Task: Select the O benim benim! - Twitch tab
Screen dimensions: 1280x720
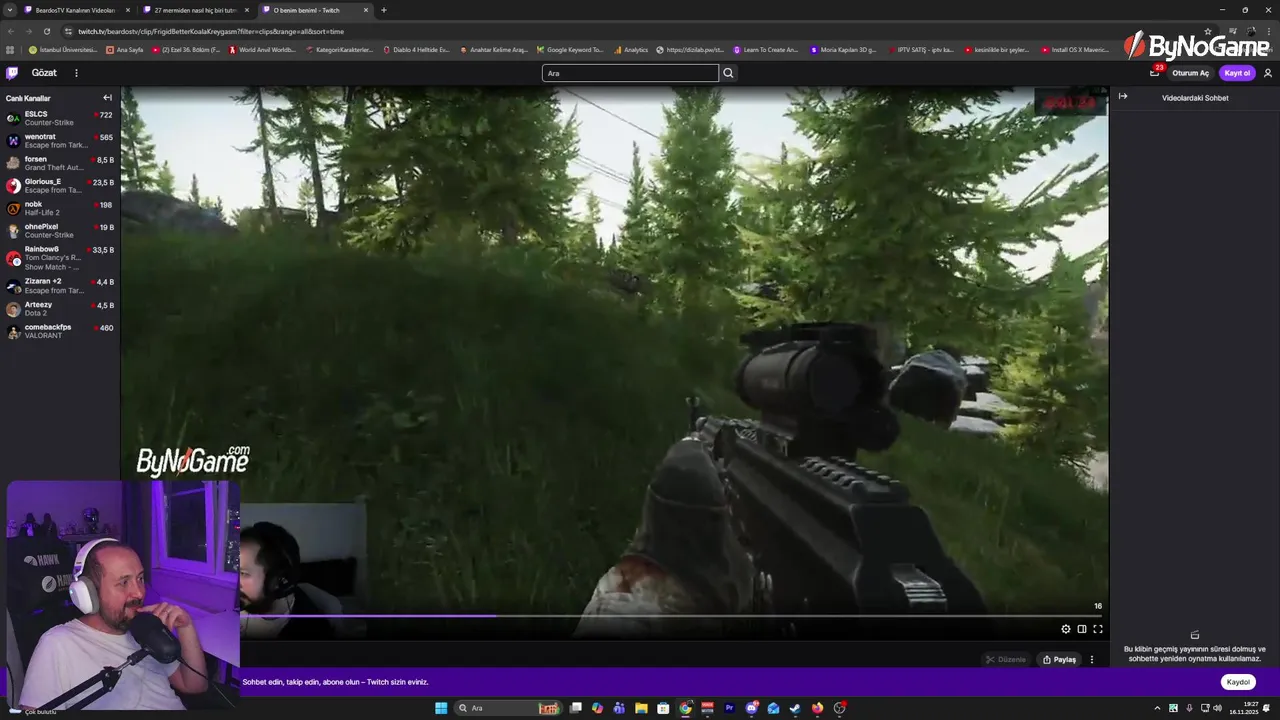Action: [x=316, y=10]
